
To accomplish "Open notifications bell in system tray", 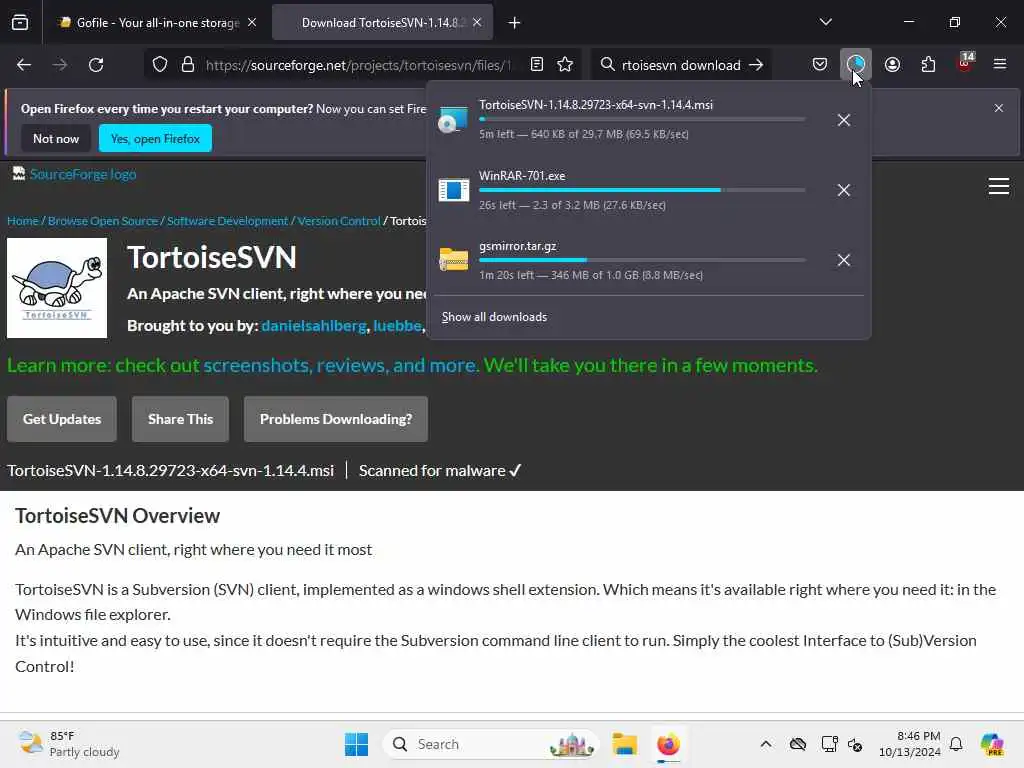I will (956, 744).
